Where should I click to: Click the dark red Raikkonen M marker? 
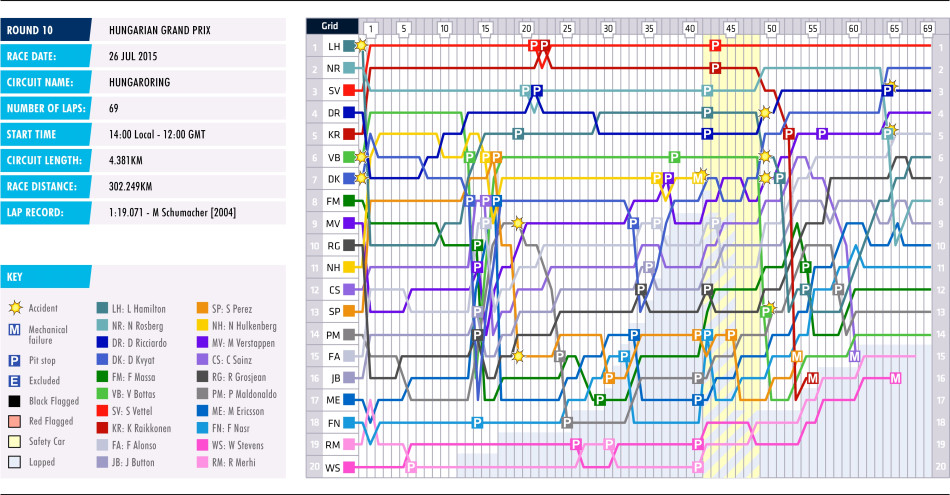point(812,378)
